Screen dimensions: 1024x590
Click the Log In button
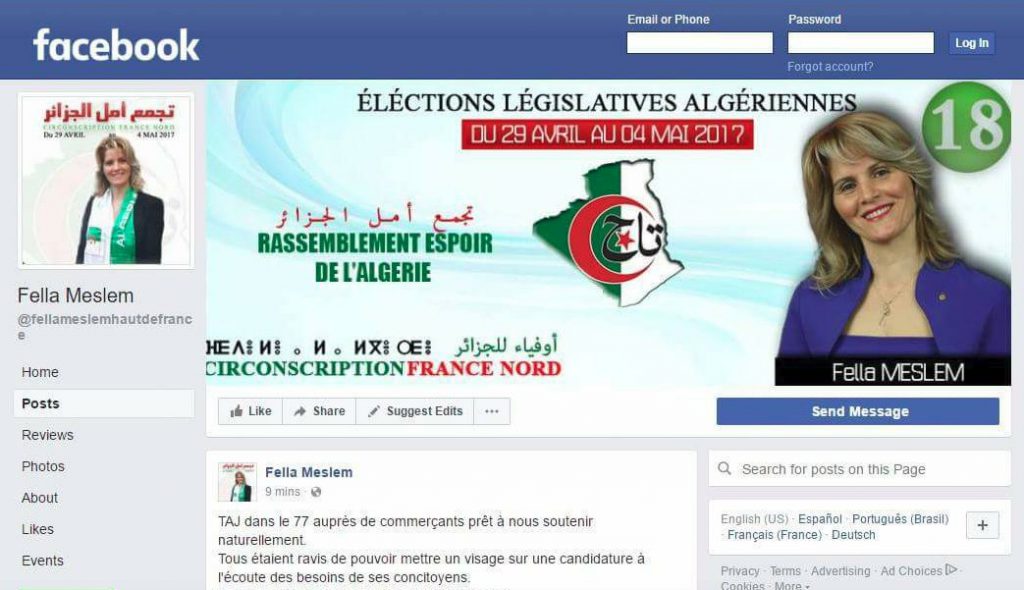[972, 43]
